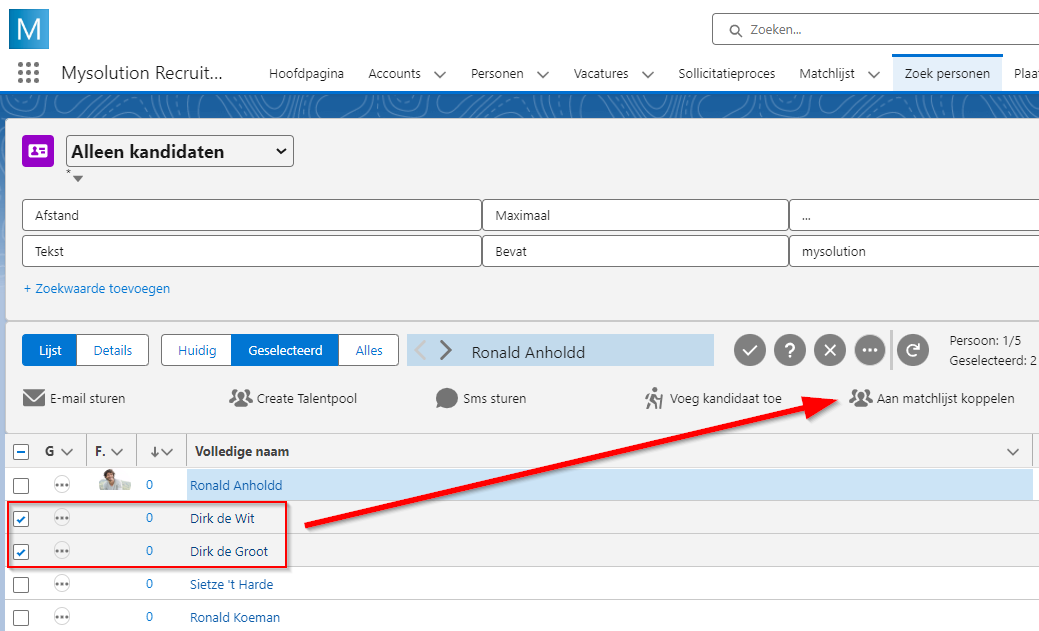Check the Ronald Koeman row checkbox
Screen dimensions: 1039x631
pos(21,617)
